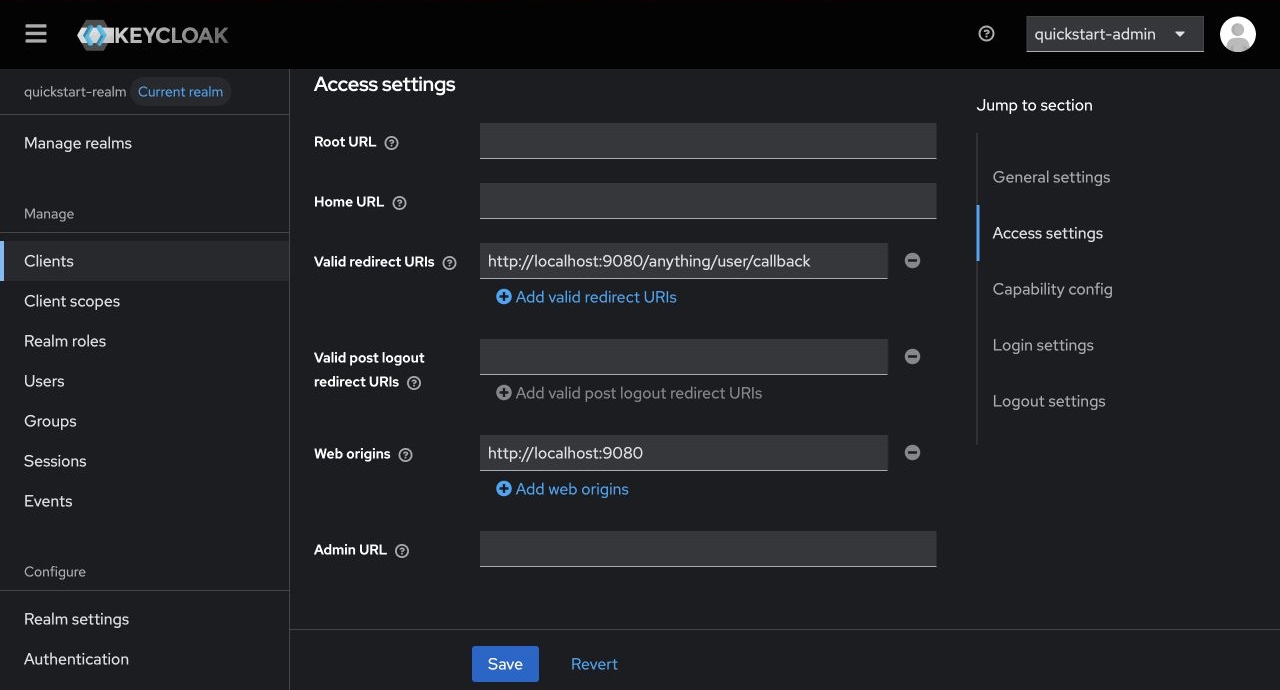The height and width of the screenshot is (690, 1280).
Task: Open the quickstart-admin user dropdown
Action: pos(1114,34)
